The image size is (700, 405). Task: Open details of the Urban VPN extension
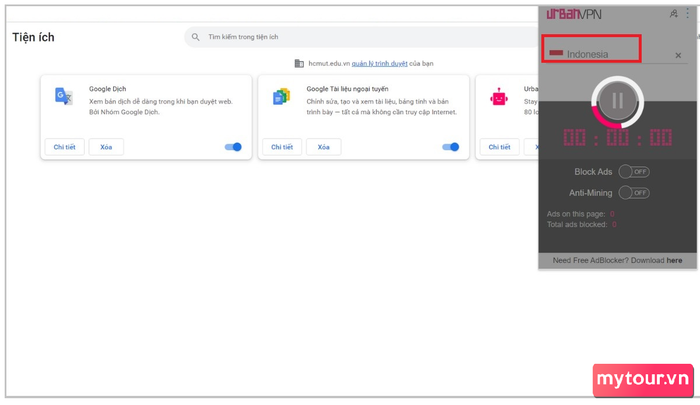pyautogui.click(x=500, y=147)
